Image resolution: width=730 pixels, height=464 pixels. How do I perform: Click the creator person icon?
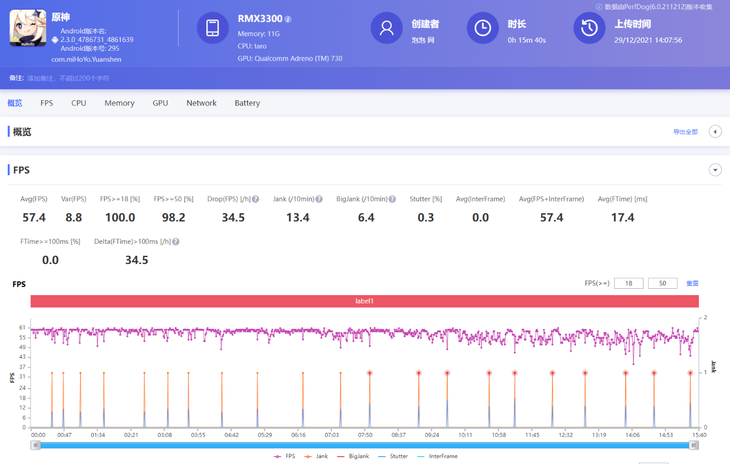(386, 29)
